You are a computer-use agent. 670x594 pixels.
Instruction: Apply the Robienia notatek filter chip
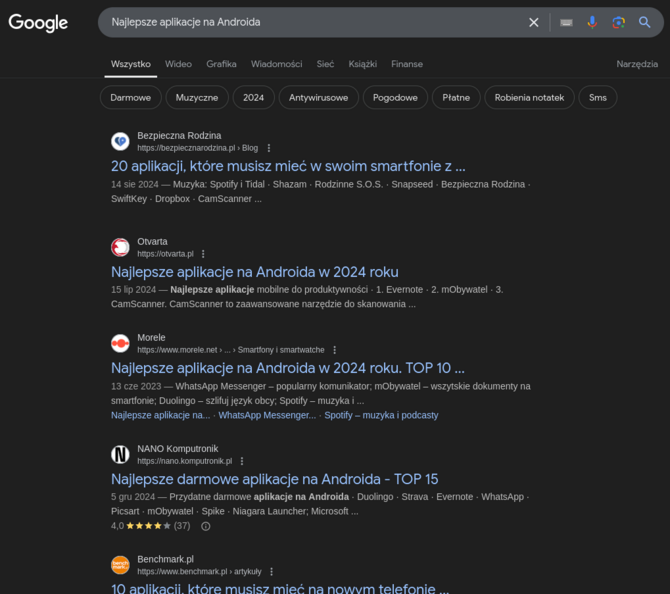(529, 97)
